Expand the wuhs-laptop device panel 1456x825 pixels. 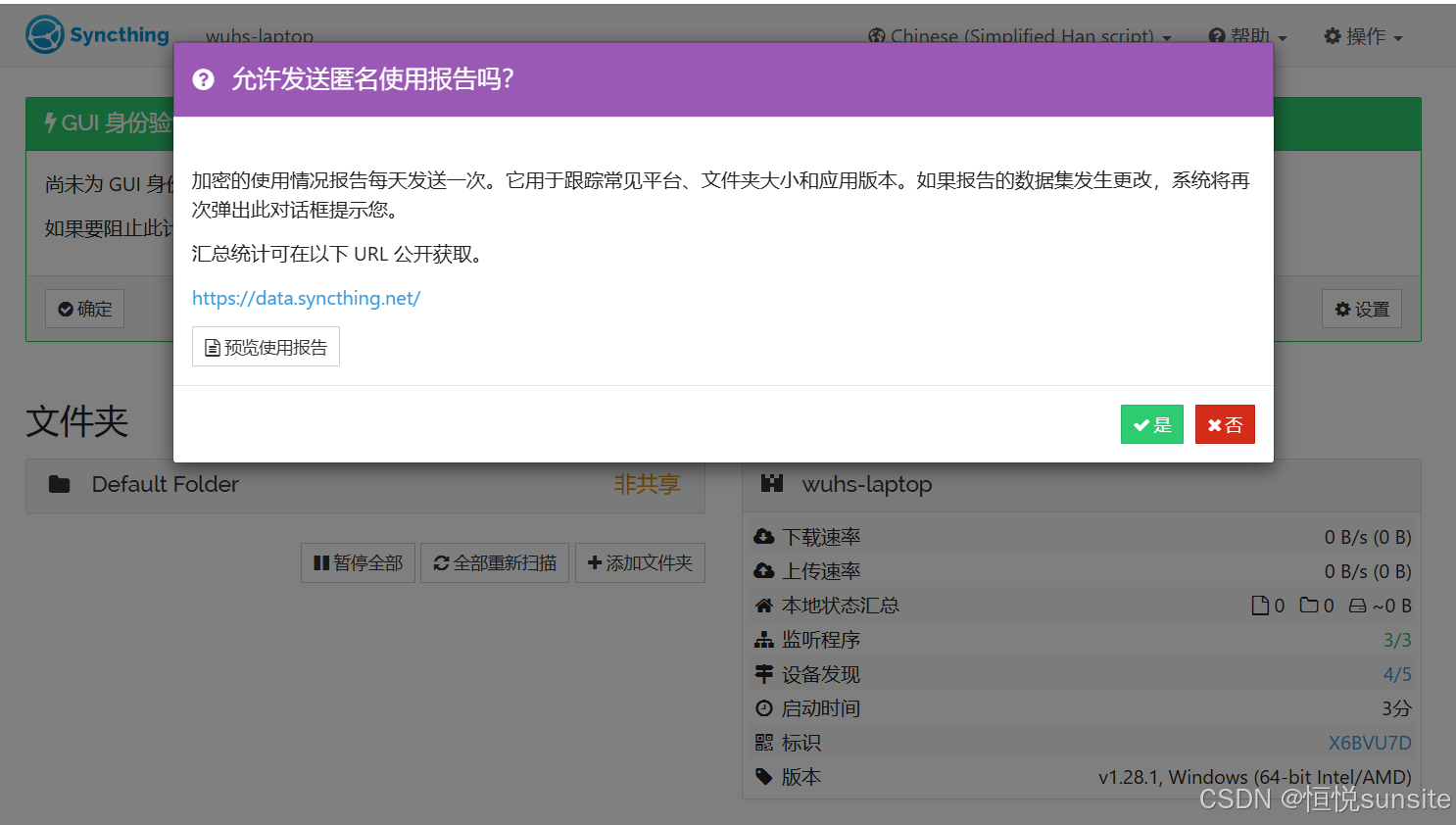point(1082,484)
